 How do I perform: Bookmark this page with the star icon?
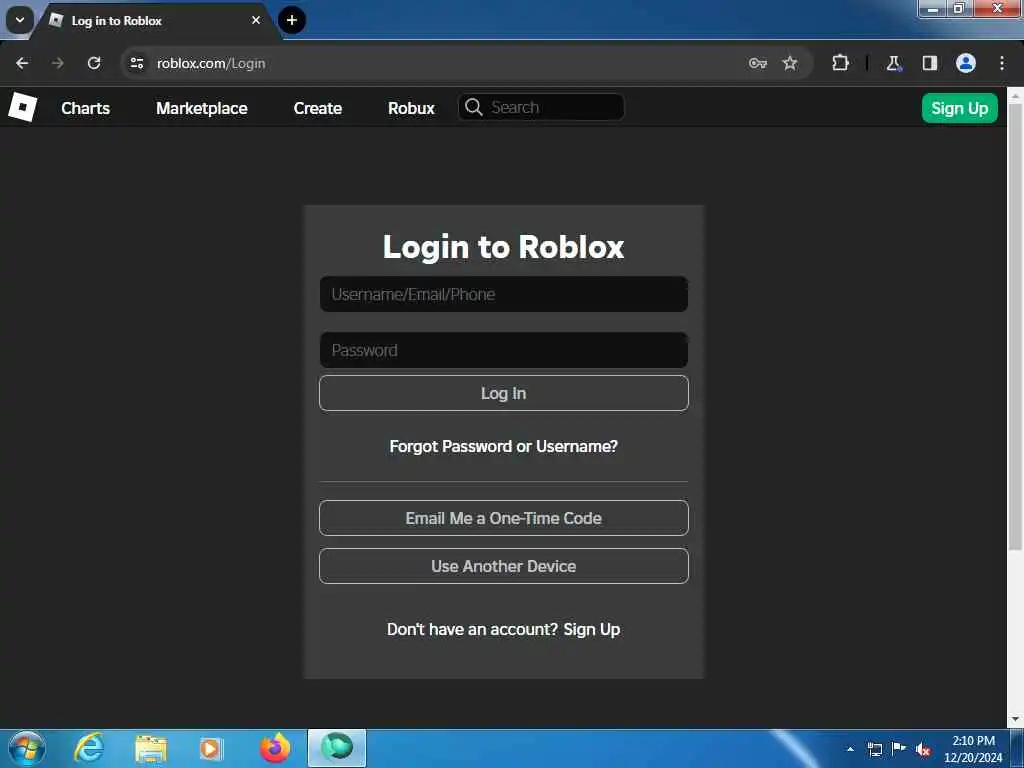point(790,63)
